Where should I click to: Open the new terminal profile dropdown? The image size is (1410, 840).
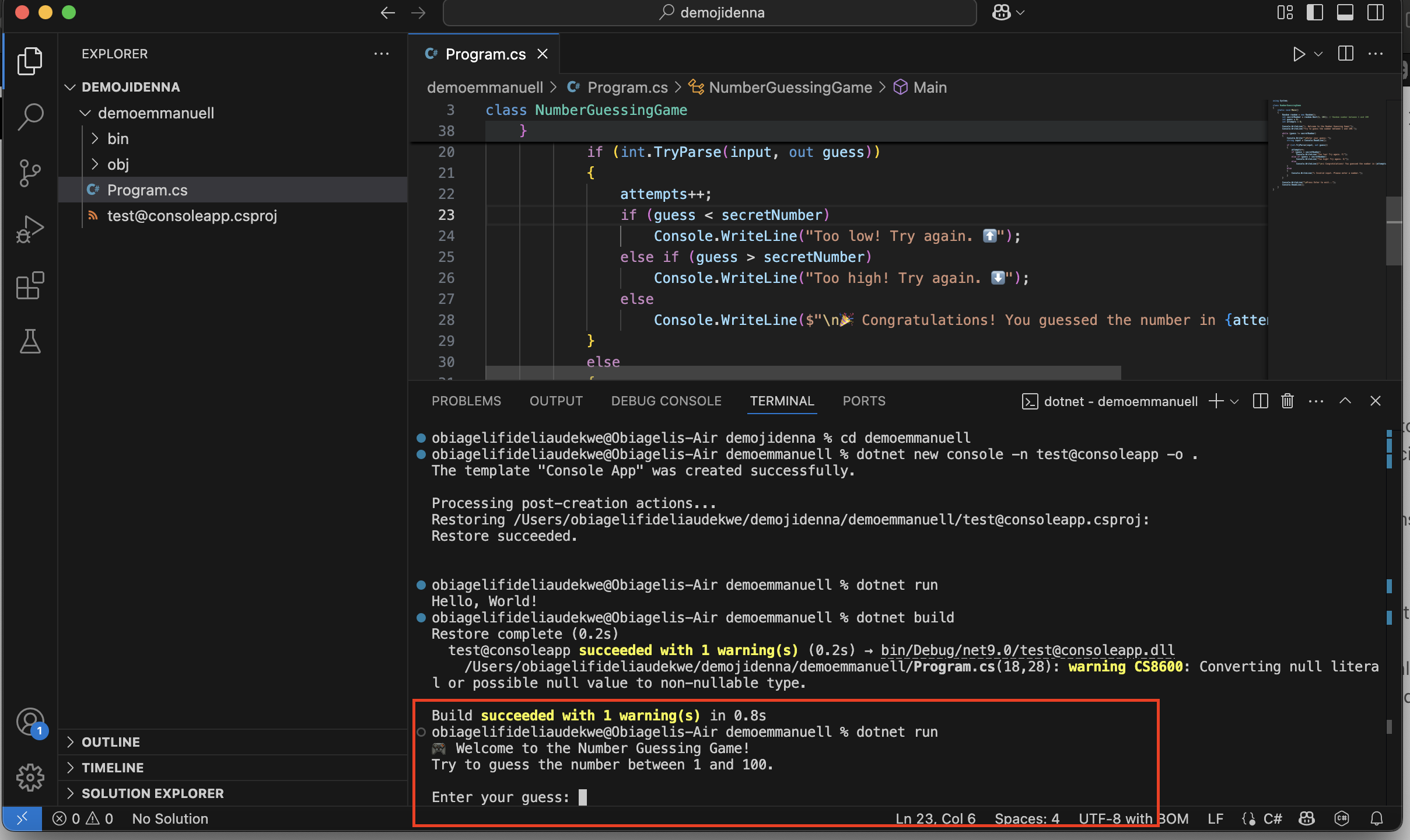coord(1234,401)
